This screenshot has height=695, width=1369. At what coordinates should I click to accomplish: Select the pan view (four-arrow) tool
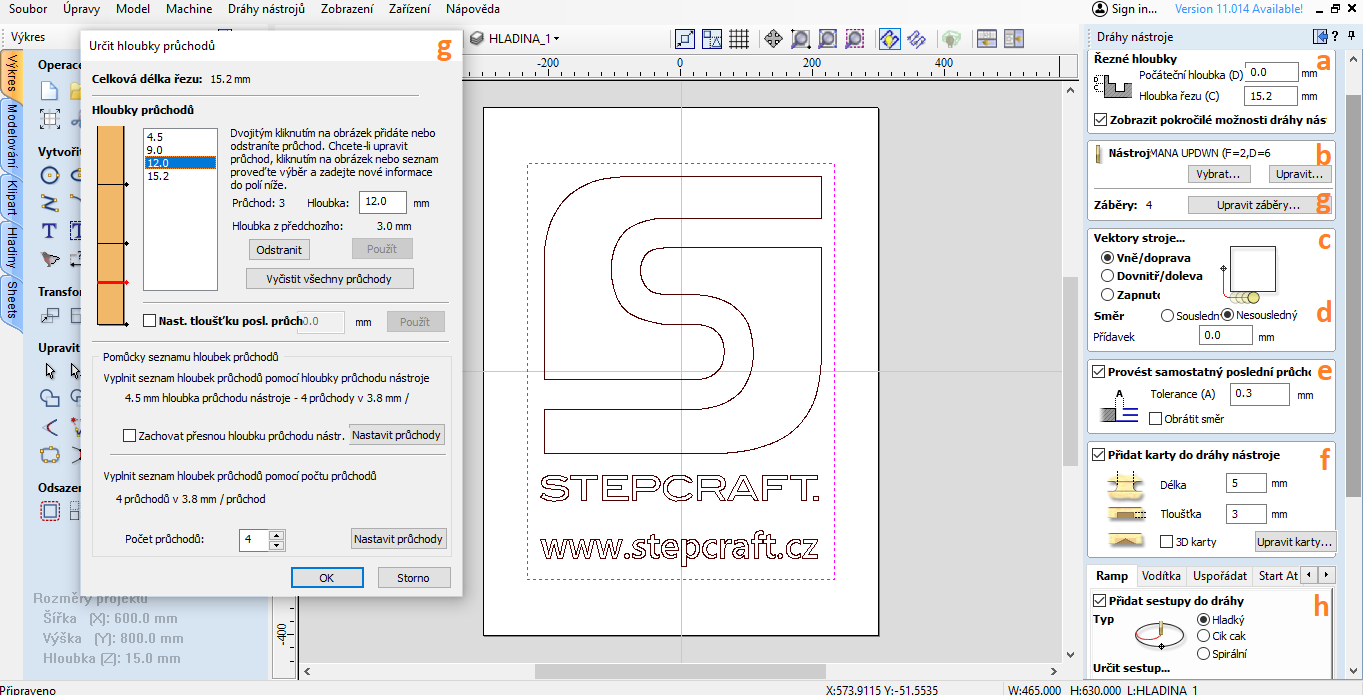click(773, 39)
